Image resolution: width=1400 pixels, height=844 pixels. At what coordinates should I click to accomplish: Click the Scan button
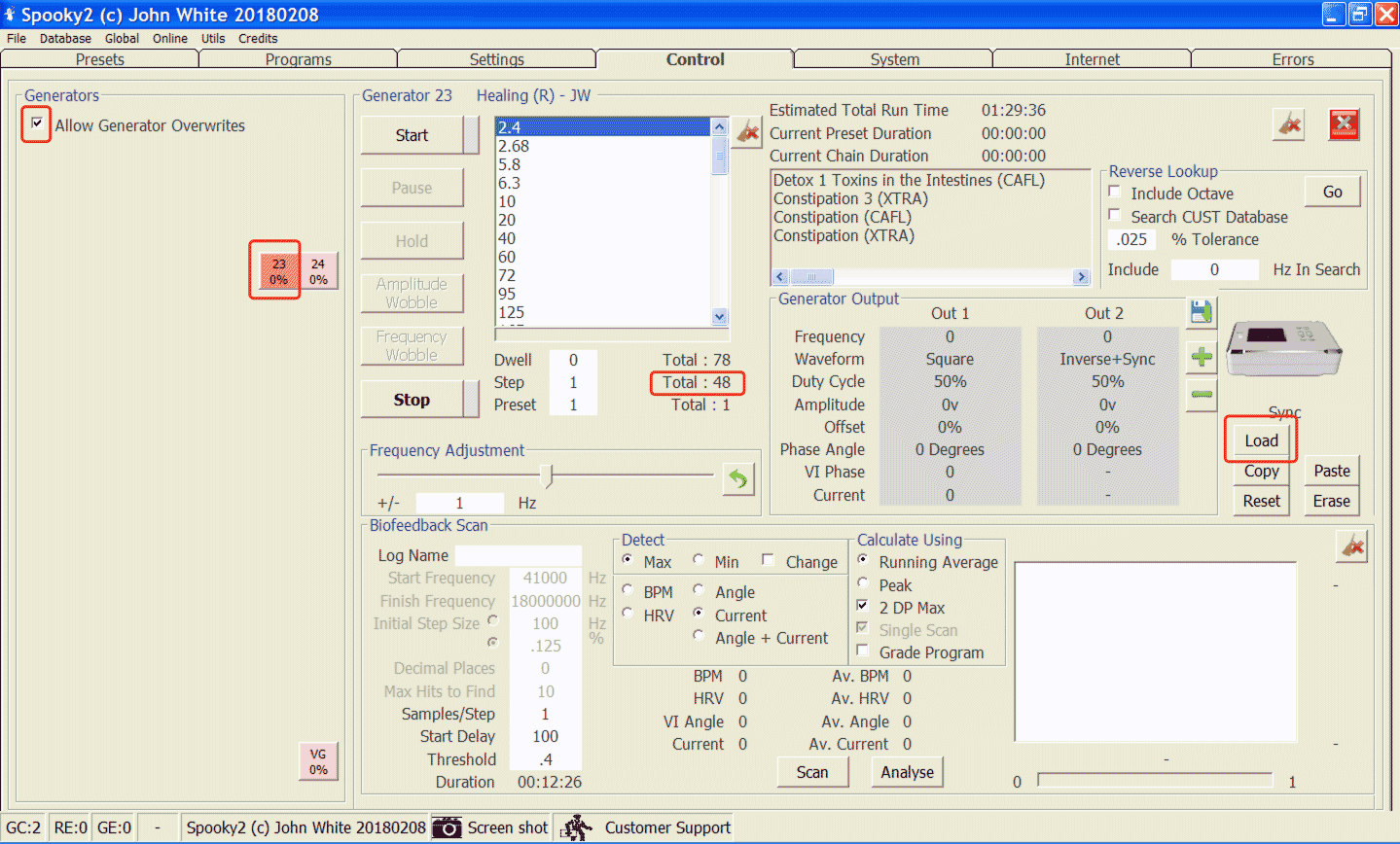tap(812, 772)
